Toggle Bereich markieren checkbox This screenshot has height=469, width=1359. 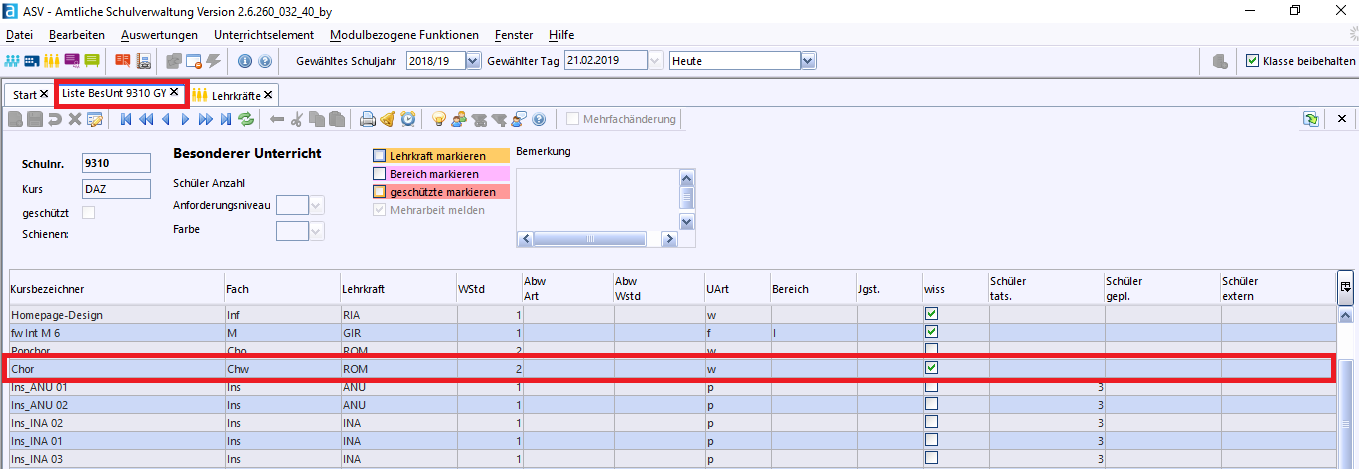click(x=379, y=174)
